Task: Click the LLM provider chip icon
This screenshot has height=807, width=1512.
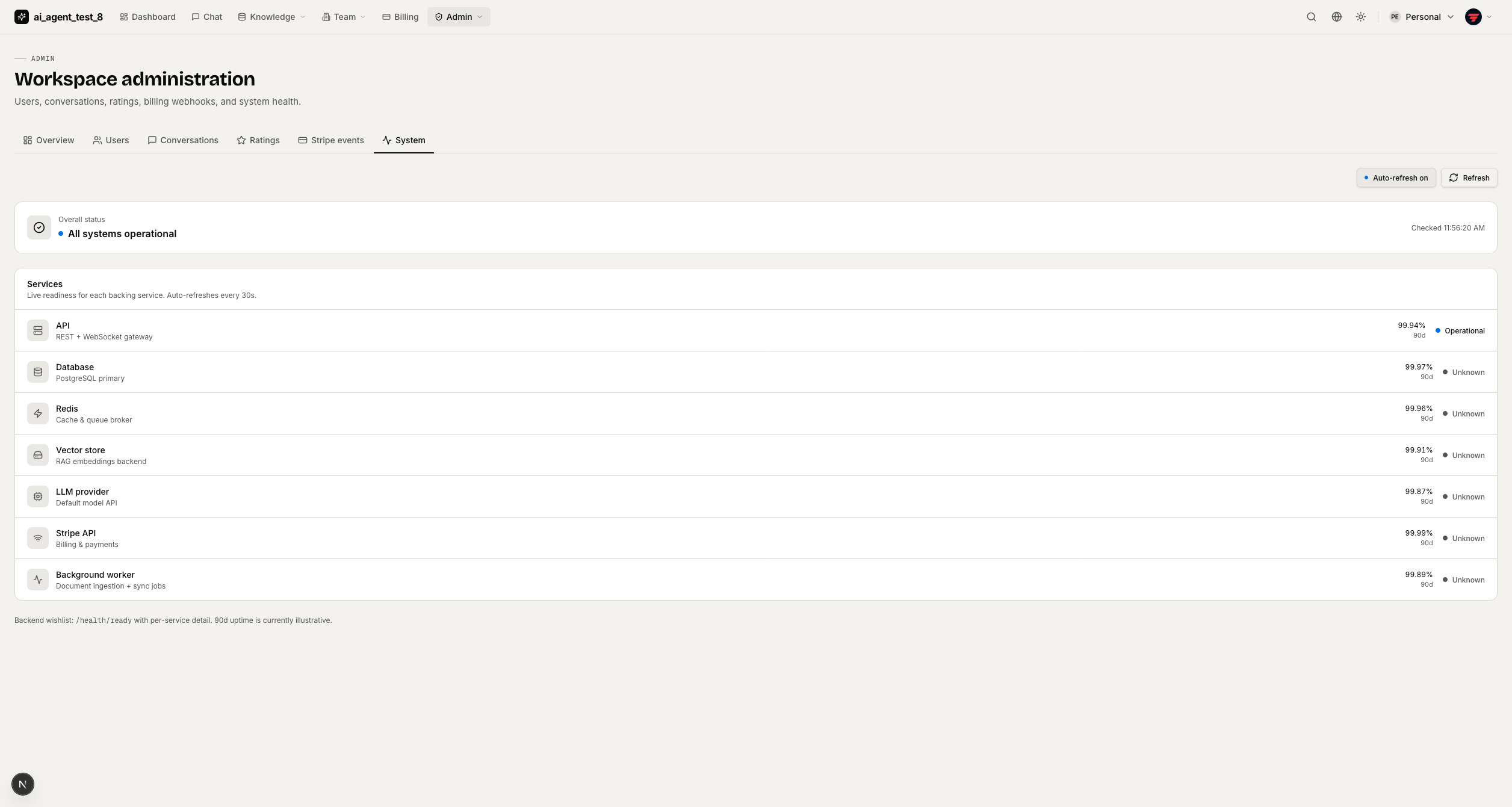Action: (x=38, y=496)
